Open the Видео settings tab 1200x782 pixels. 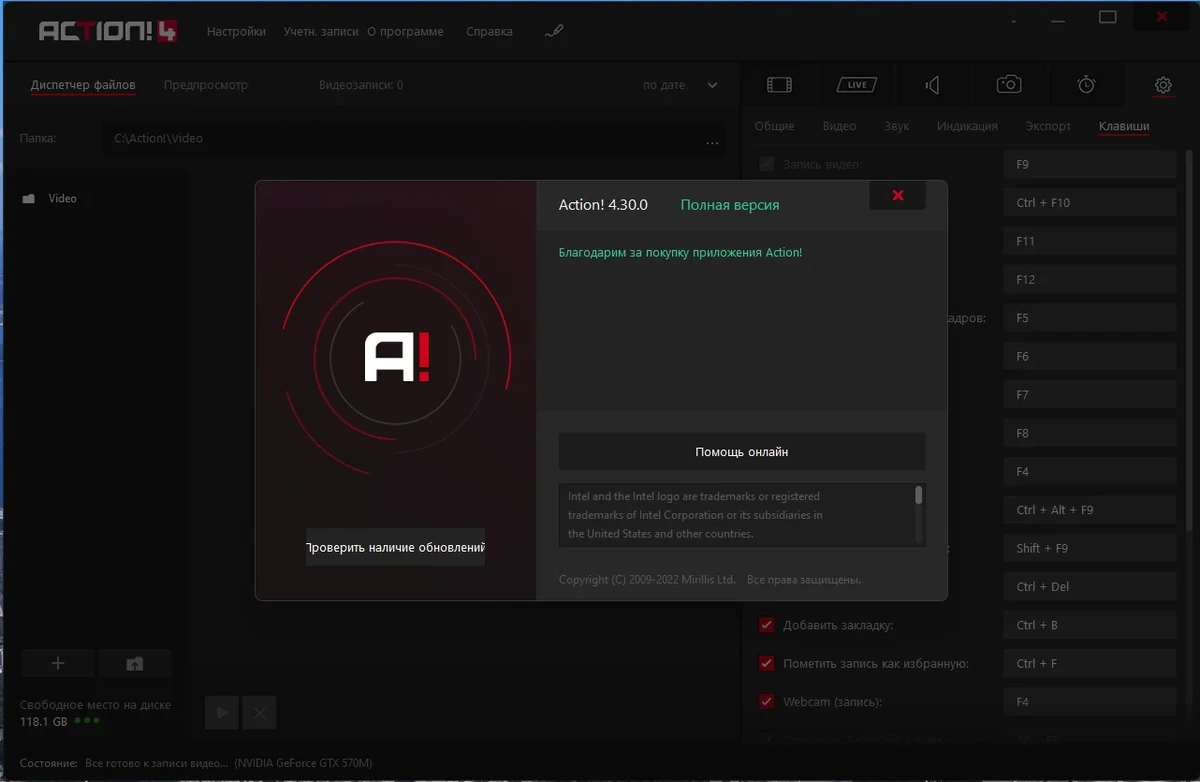839,126
